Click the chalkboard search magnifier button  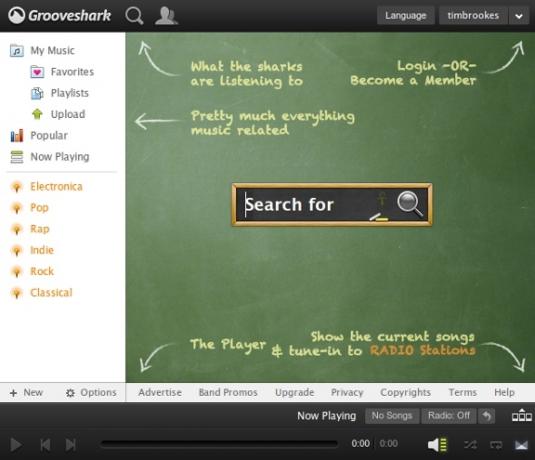tap(410, 204)
